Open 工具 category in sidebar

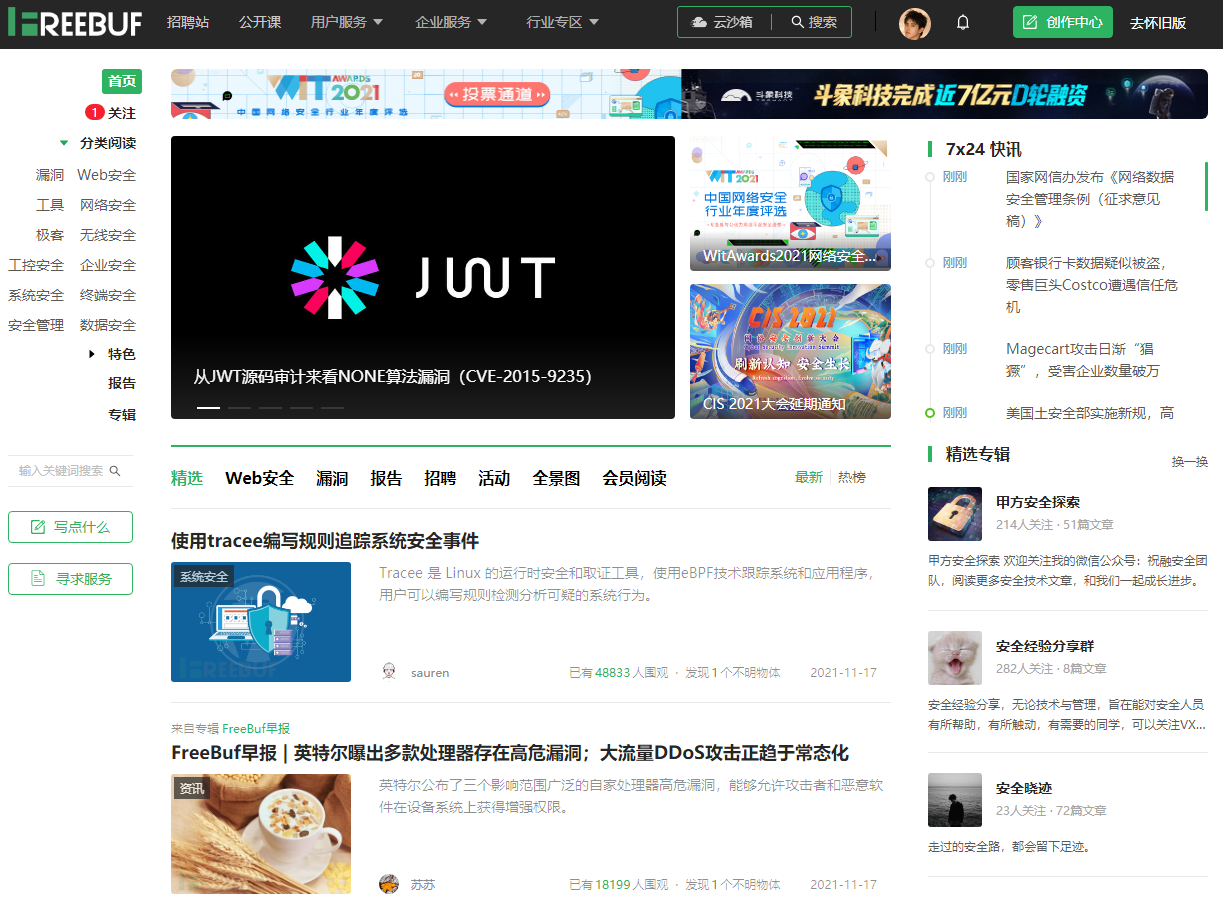click(x=50, y=205)
